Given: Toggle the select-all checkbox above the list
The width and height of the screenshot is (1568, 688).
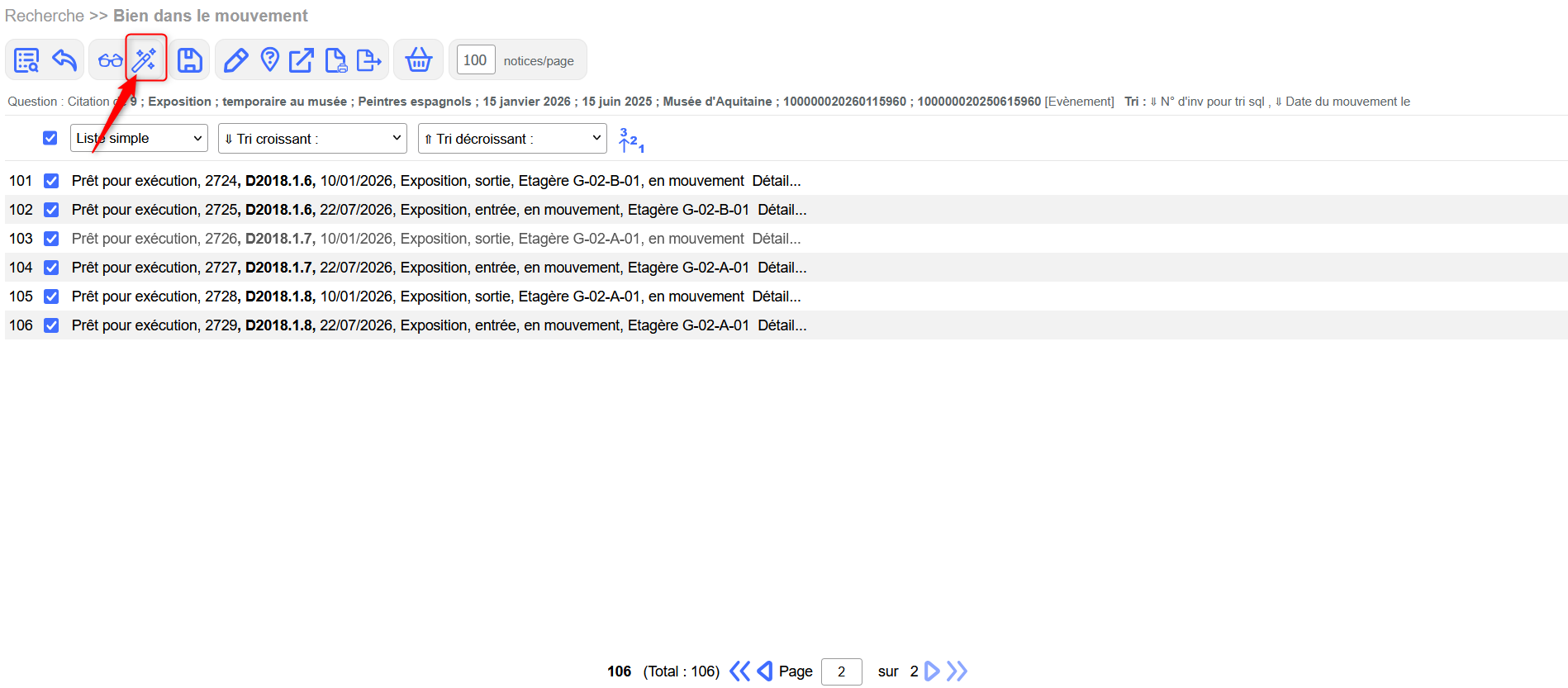Looking at the screenshot, I should tap(50, 138).
